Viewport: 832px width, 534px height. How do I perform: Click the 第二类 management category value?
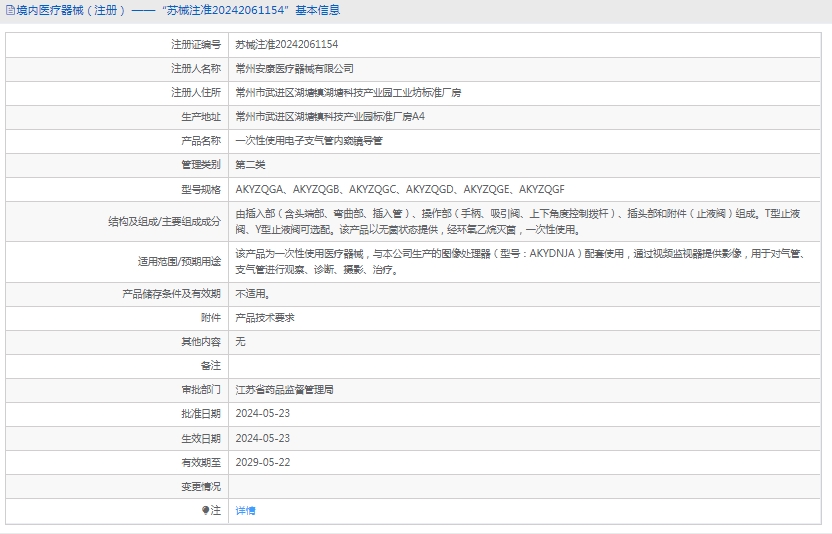(250, 165)
